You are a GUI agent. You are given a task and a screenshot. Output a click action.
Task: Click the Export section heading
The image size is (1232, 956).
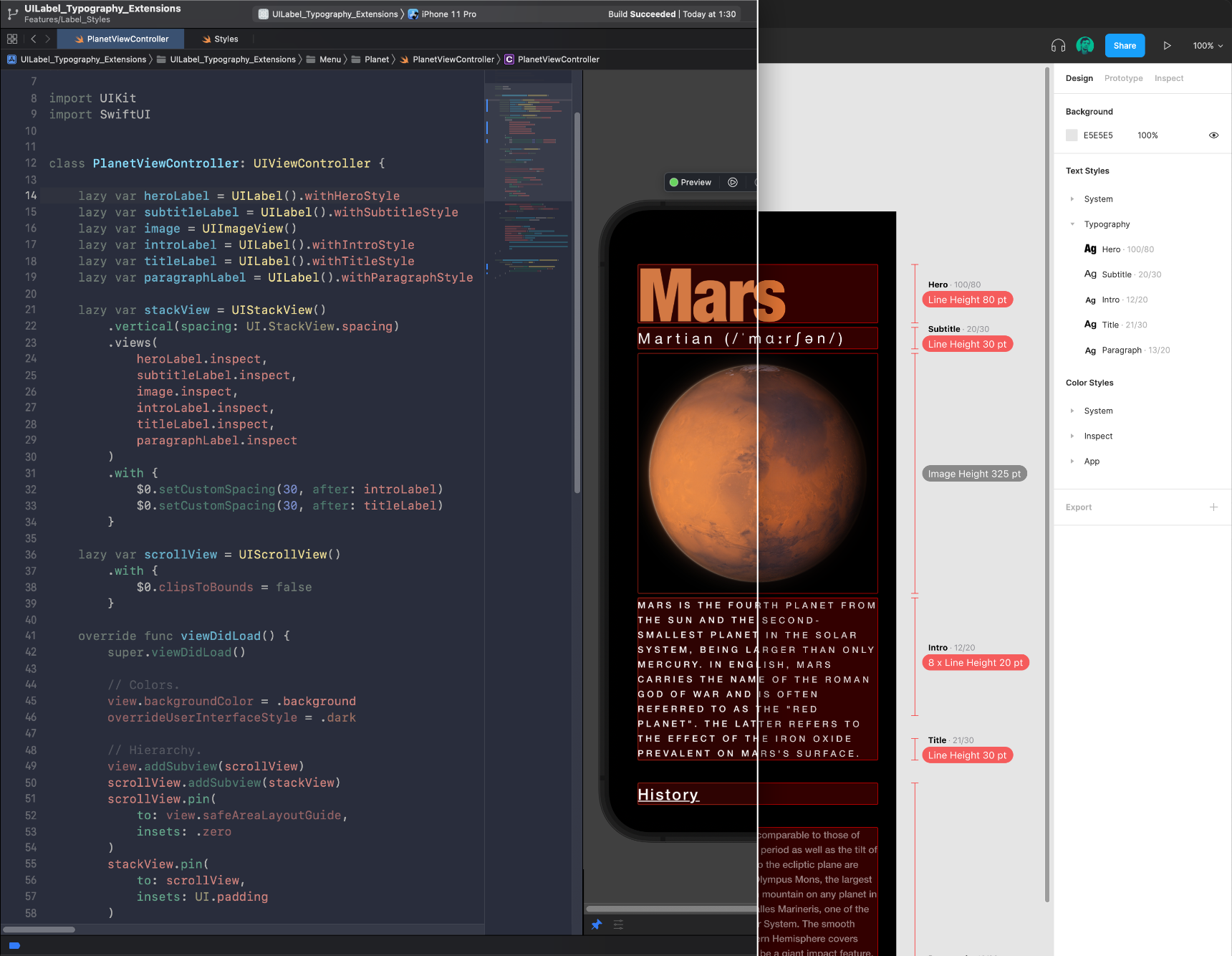[1079, 507]
